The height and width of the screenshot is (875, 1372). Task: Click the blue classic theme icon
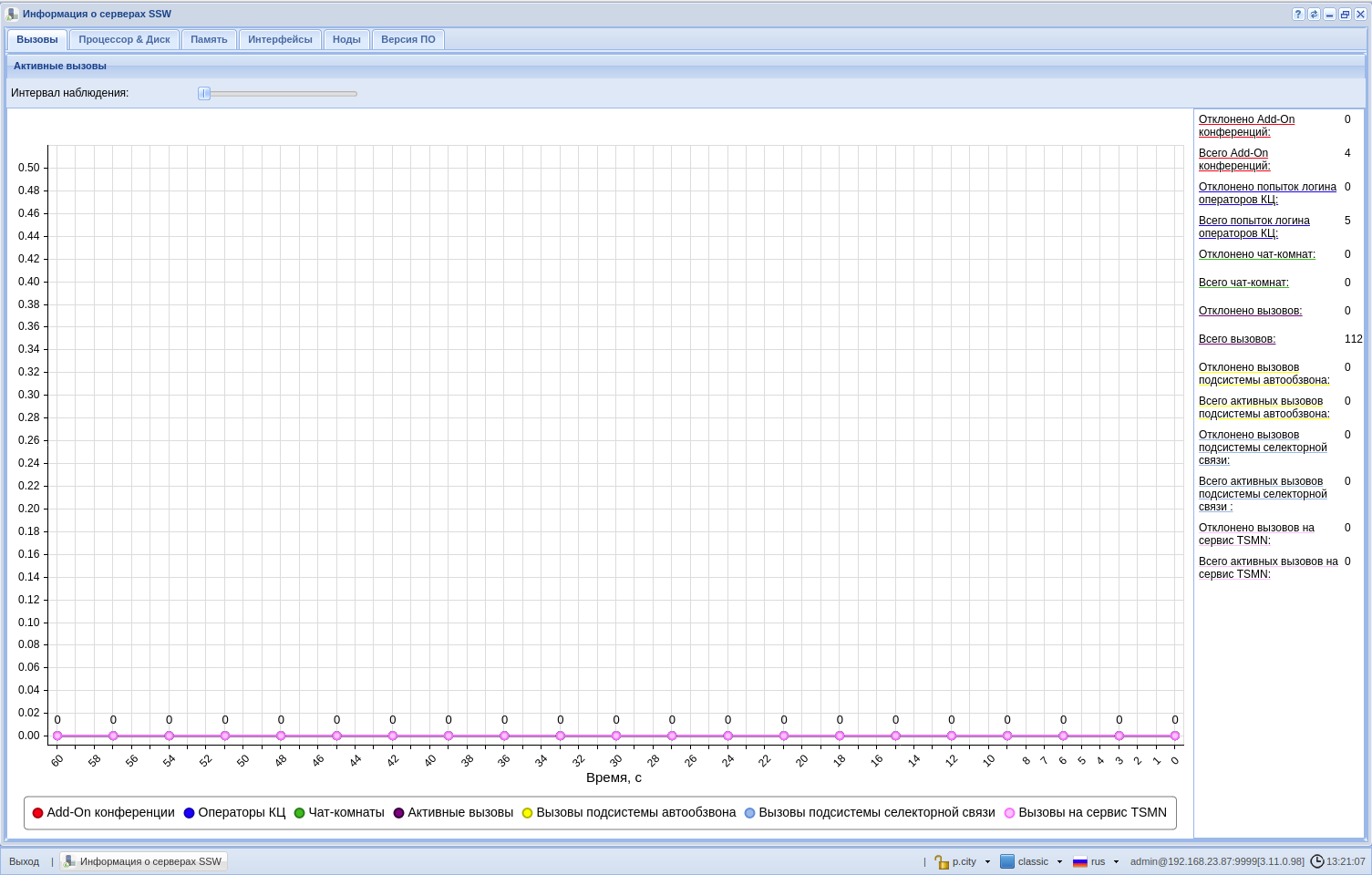pyautogui.click(x=1007, y=861)
